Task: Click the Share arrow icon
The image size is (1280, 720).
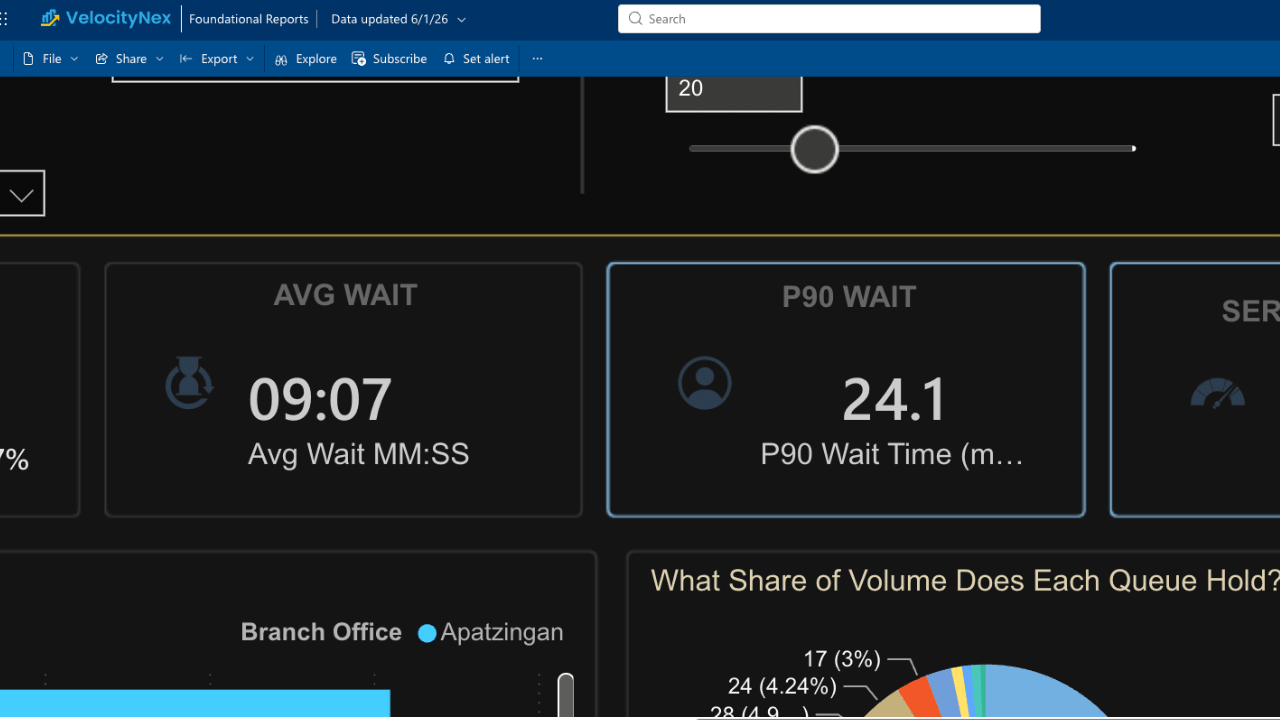Action: point(102,59)
